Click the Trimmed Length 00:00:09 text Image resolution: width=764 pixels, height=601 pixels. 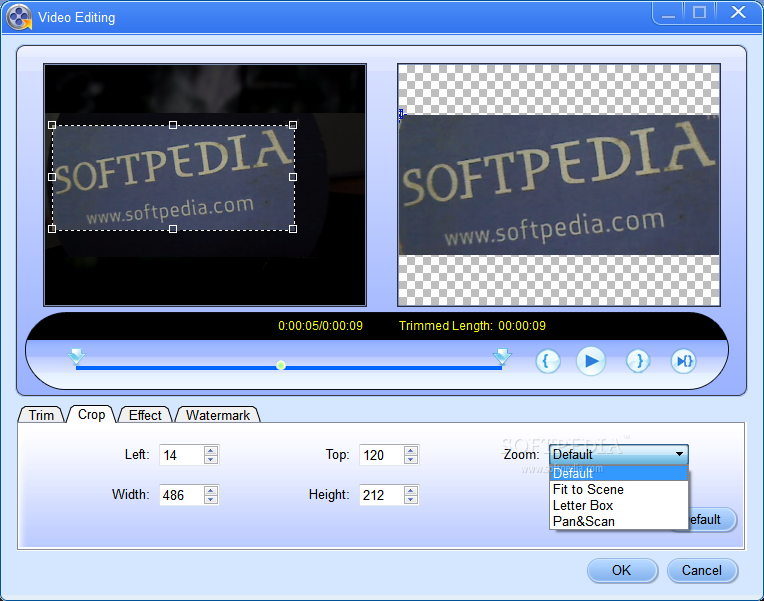pyautogui.click(x=472, y=326)
